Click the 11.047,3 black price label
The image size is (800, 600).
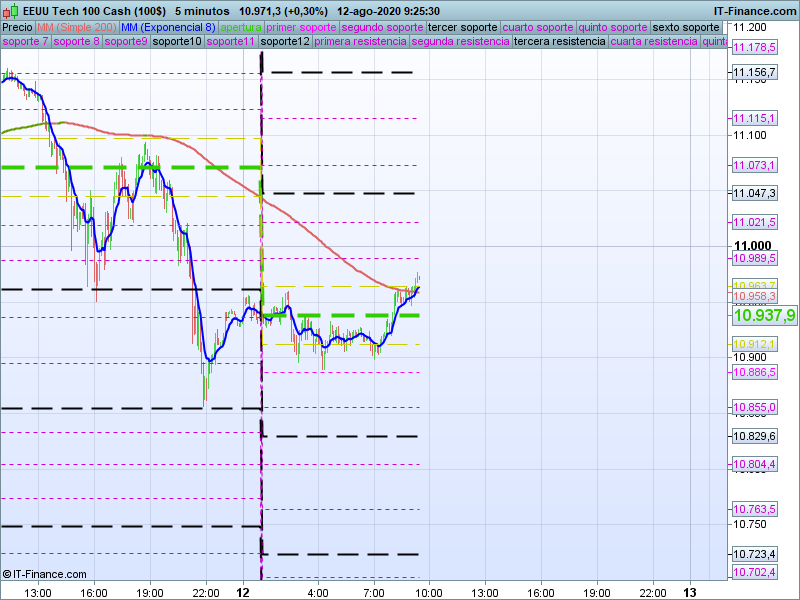coord(754,193)
